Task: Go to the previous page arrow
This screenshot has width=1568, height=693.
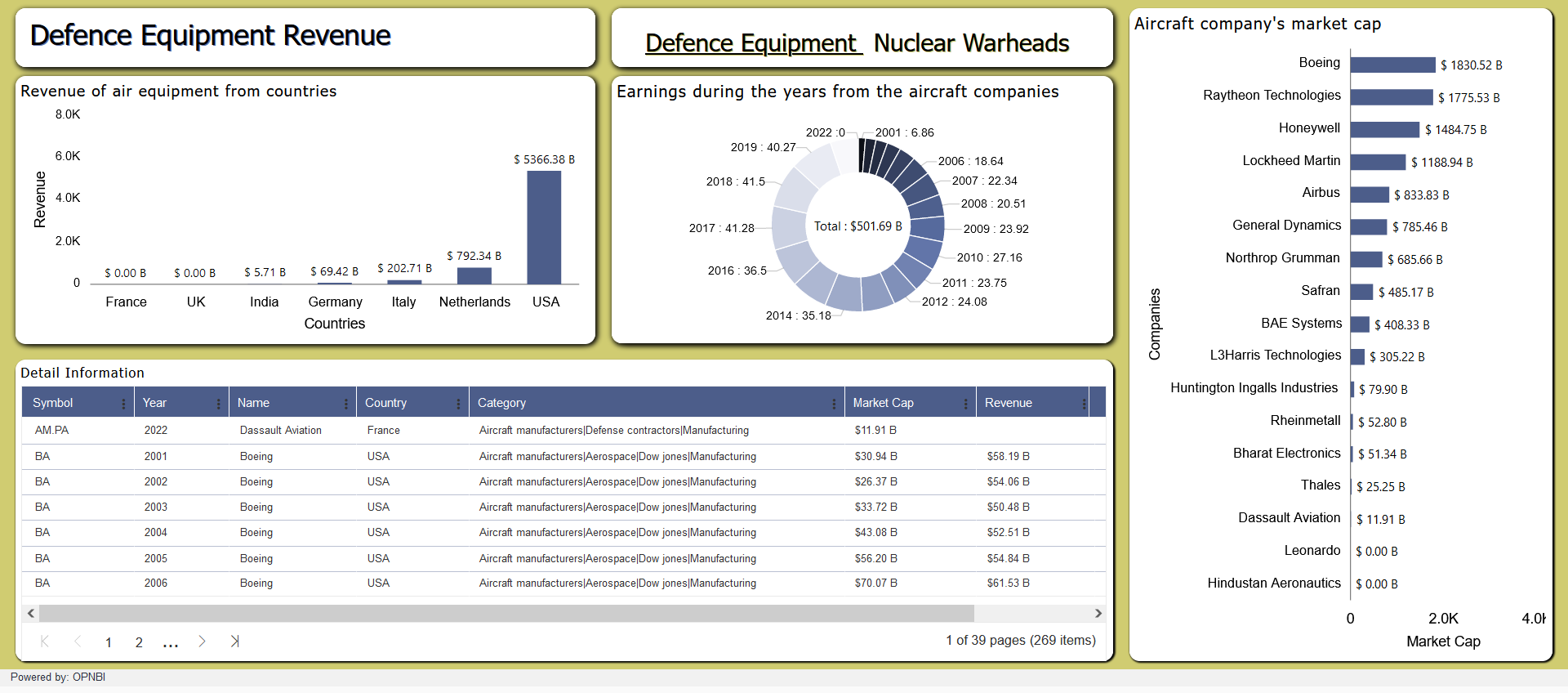Action: [78, 642]
